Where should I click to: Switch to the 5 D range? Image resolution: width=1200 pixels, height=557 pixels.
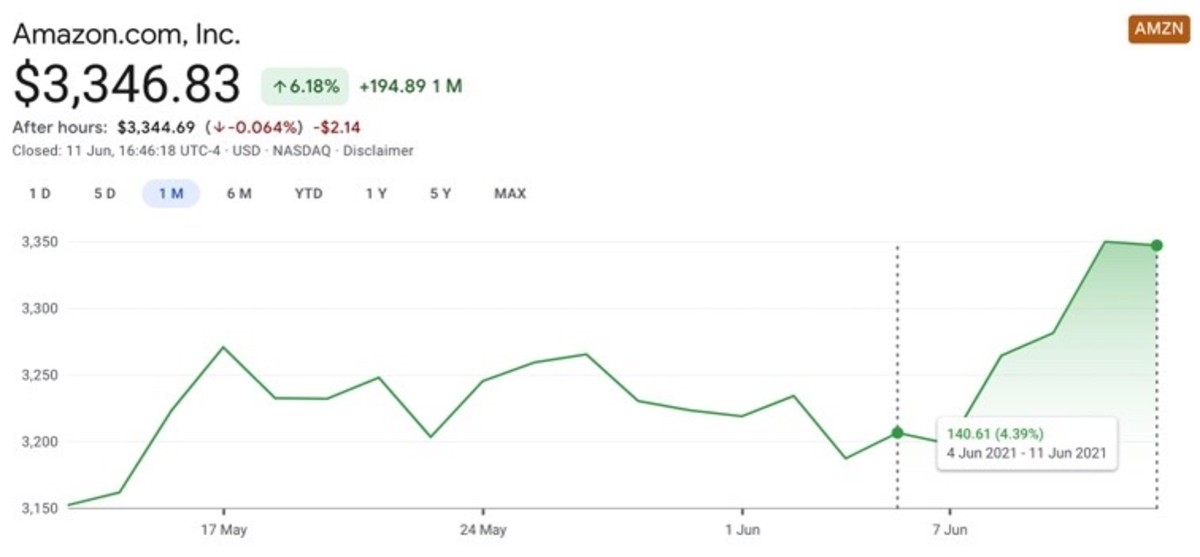point(105,193)
